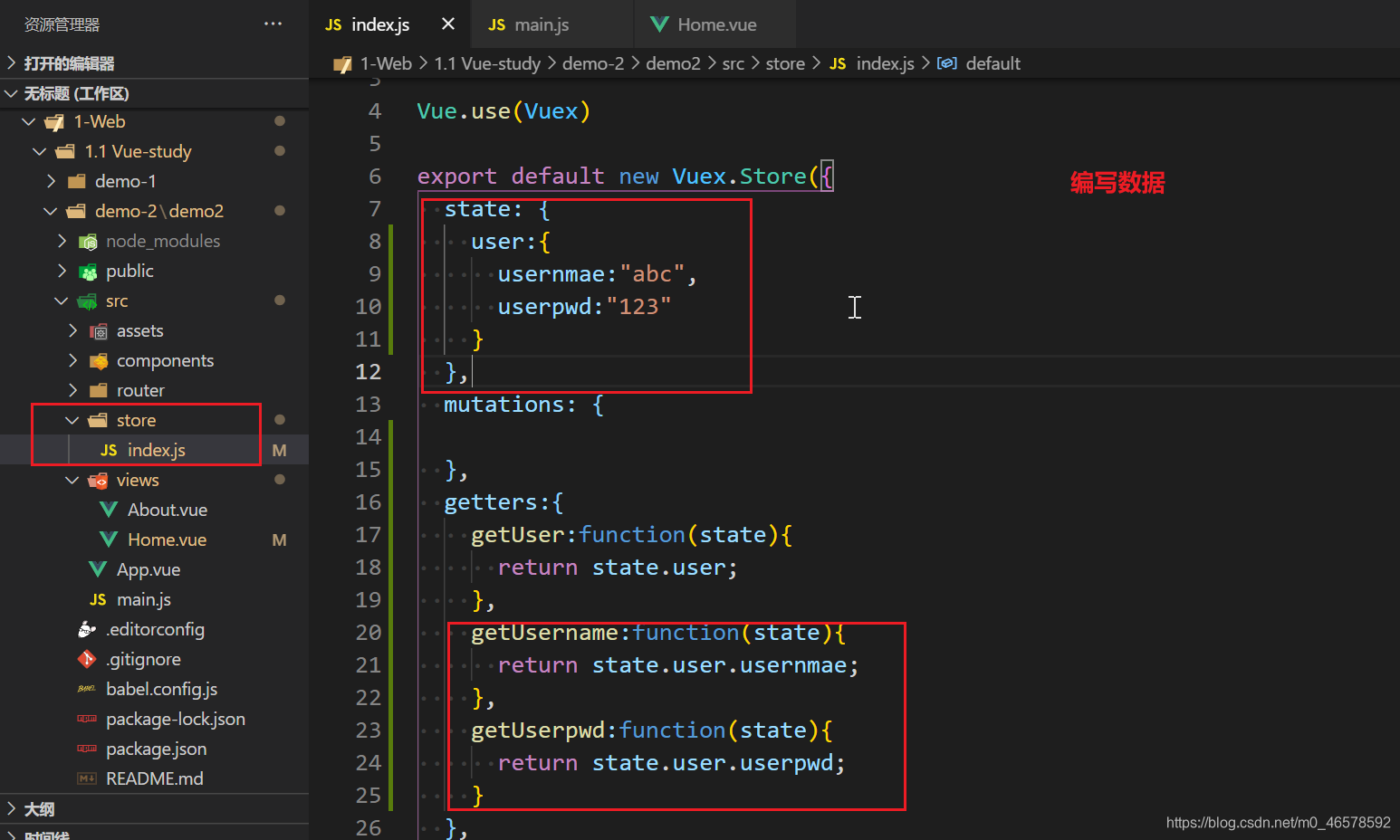1400x840 pixels.
Task: Select src in the breadcrumb
Action: [734, 63]
